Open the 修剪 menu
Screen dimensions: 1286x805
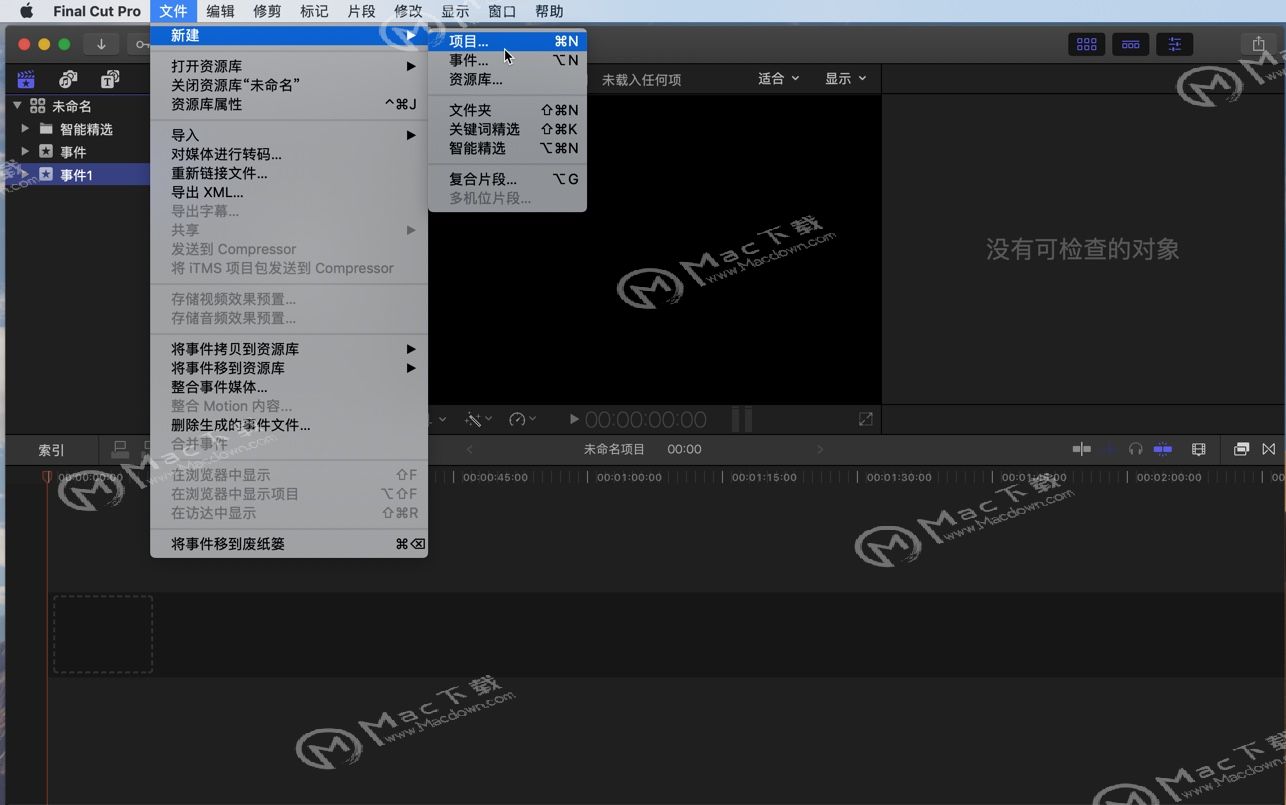click(x=267, y=11)
